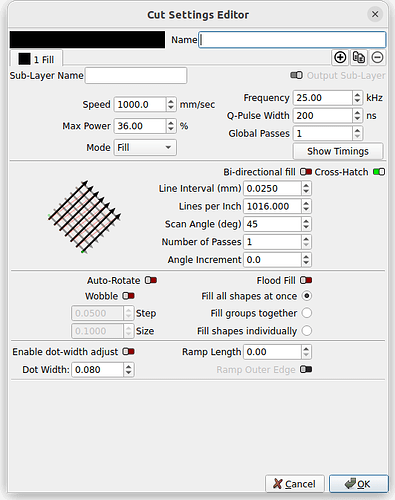Duplicate the sub-layer with copy icon
The width and height of the screenshot is (395, 500).
[359, 58]
